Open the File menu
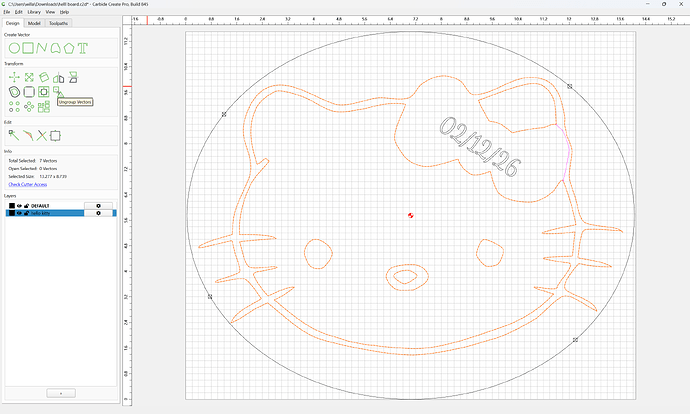 click(7, 12)
